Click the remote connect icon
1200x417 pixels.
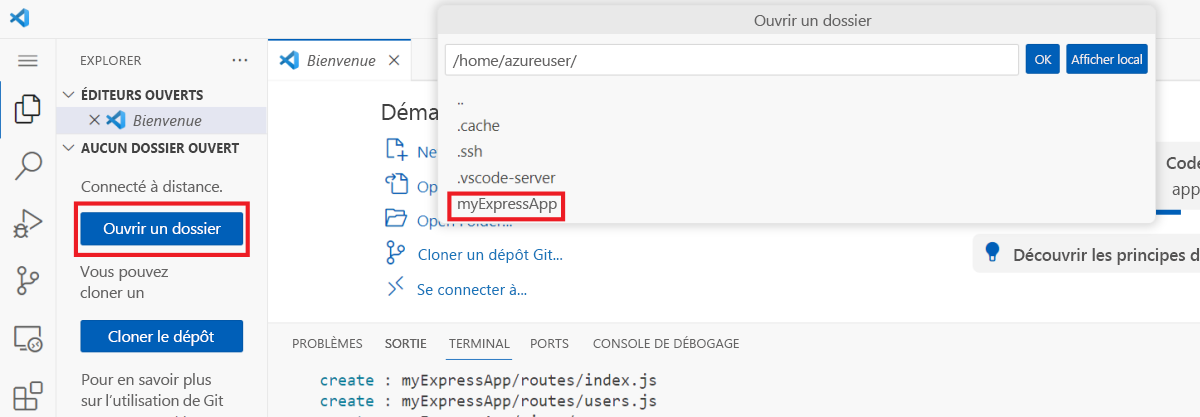coord(397,288)
